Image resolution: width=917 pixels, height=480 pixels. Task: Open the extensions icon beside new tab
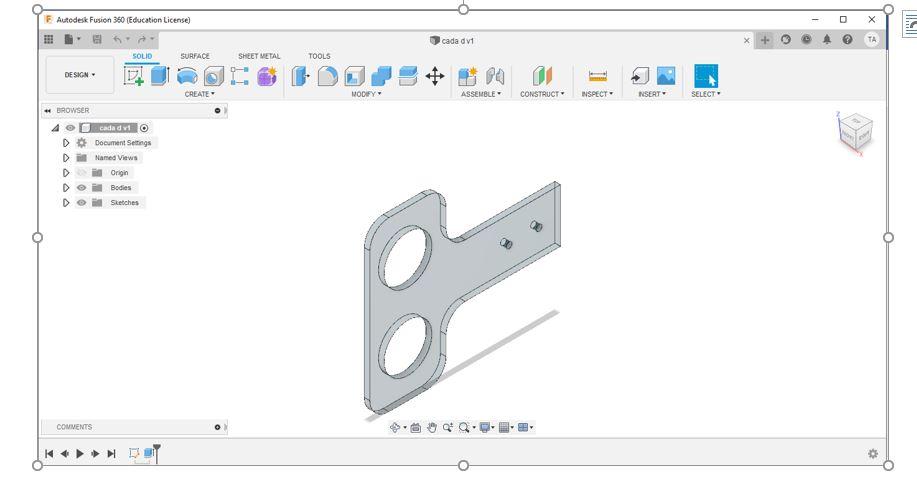[786, 40]
